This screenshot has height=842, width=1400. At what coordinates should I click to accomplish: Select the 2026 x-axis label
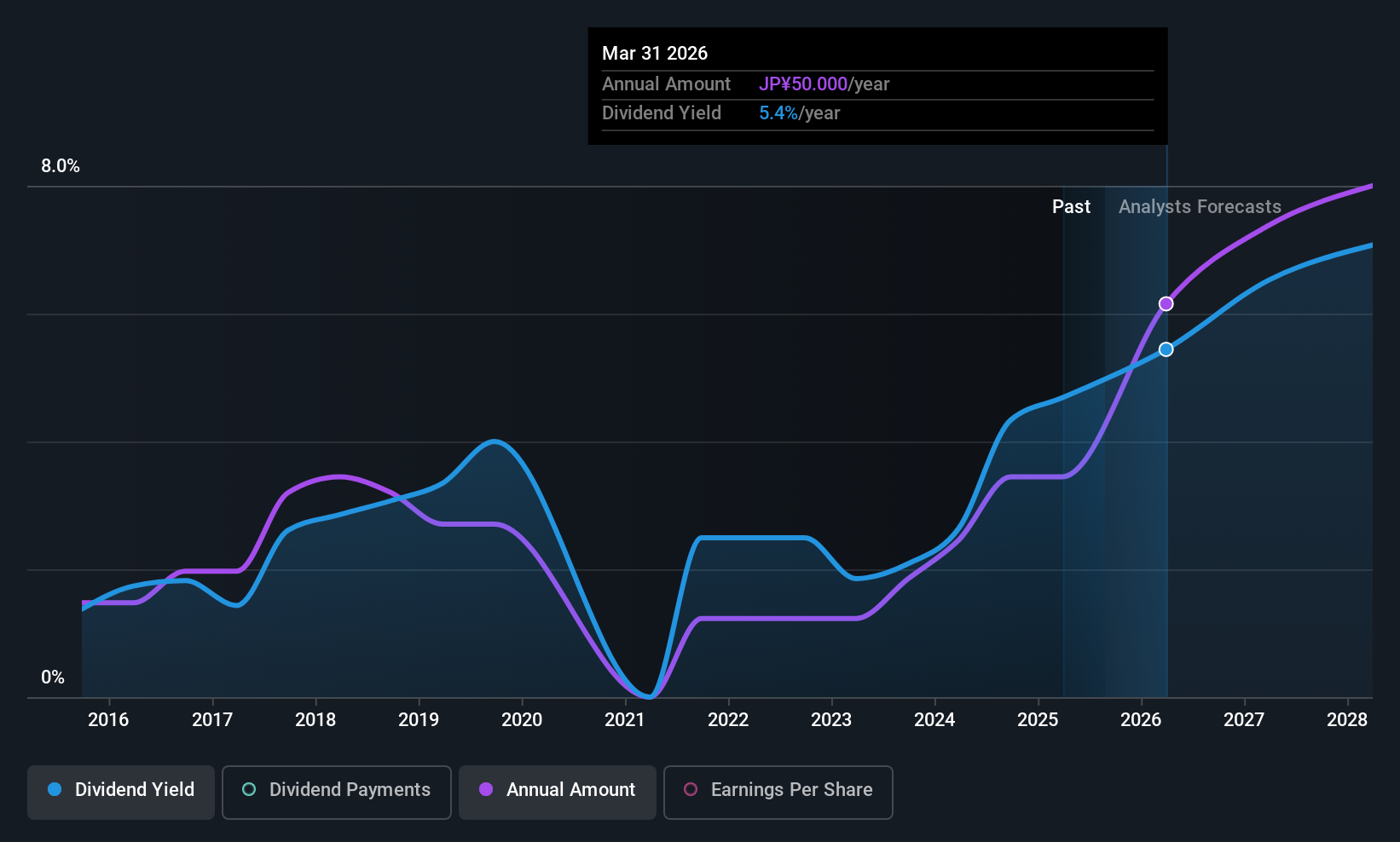point(1141,720)
